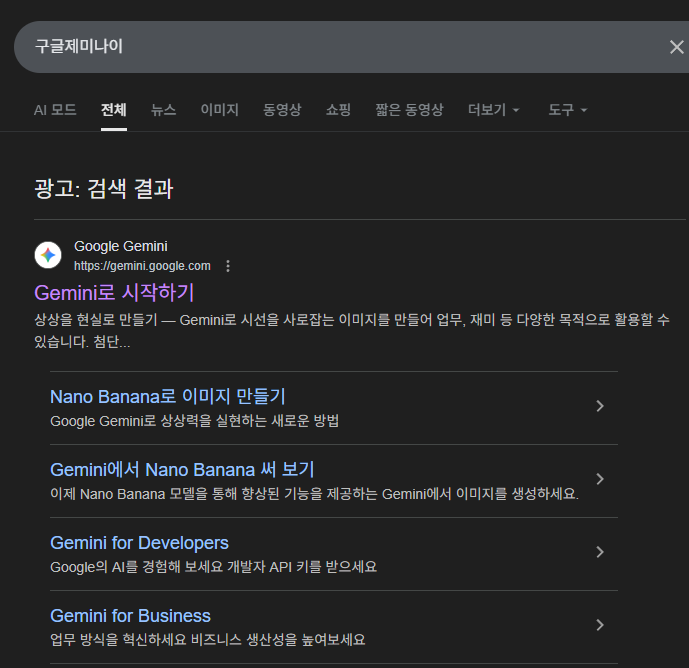Open the Gemini for Developers link
689x668 pixels.
pos(139,543)
